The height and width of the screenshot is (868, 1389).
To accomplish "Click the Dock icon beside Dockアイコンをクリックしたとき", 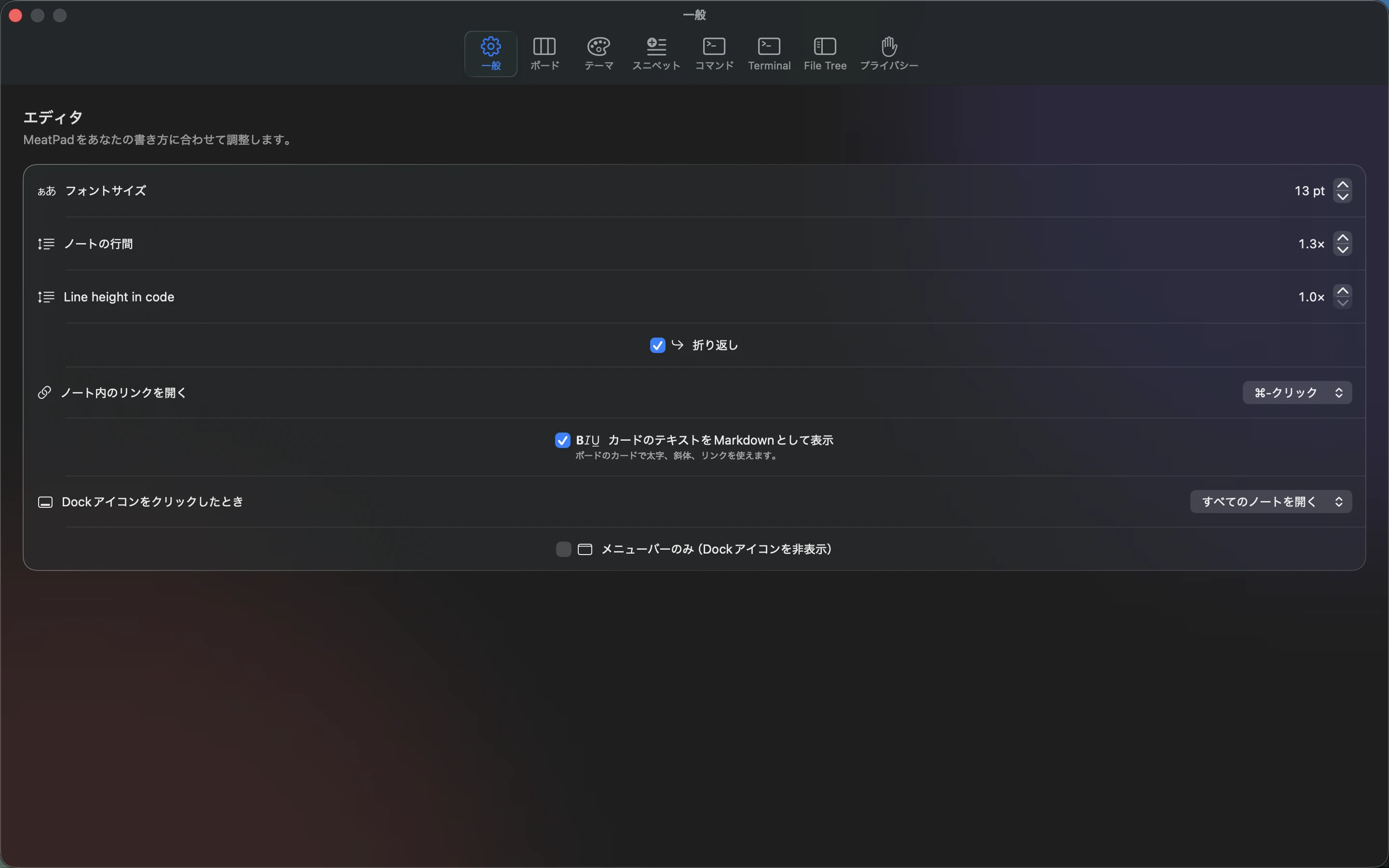I will [45, 502].
